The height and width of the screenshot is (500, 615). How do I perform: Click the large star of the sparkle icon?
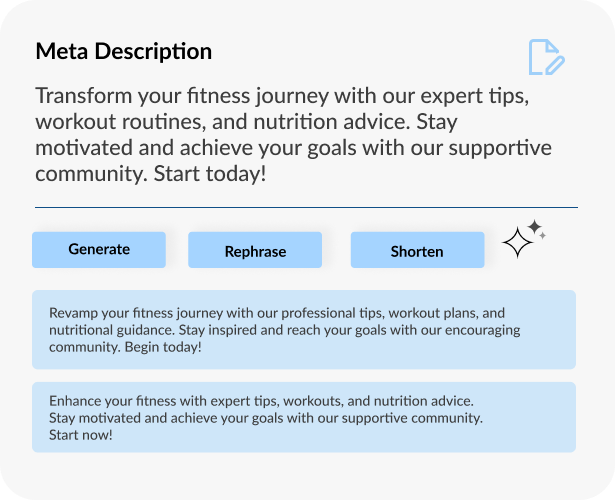click(517, 244)
